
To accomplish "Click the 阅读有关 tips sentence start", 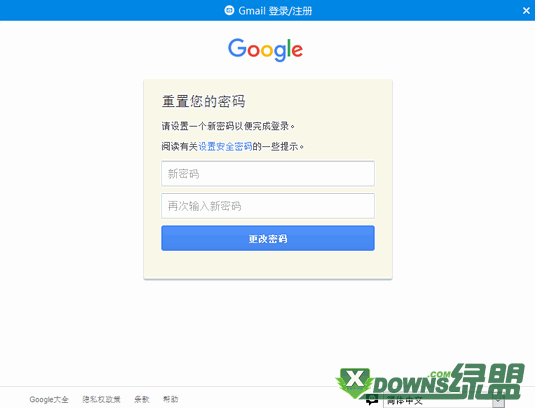I will pyautogui.click(x=180, y=147).
